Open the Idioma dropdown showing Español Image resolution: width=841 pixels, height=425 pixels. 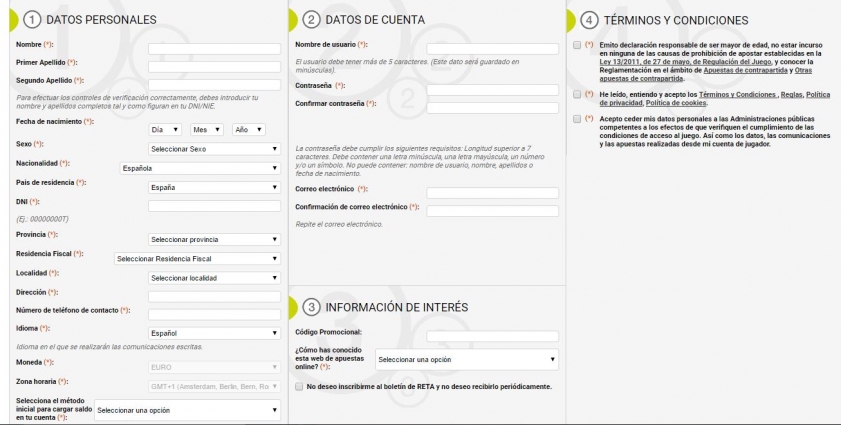[215, 334]
